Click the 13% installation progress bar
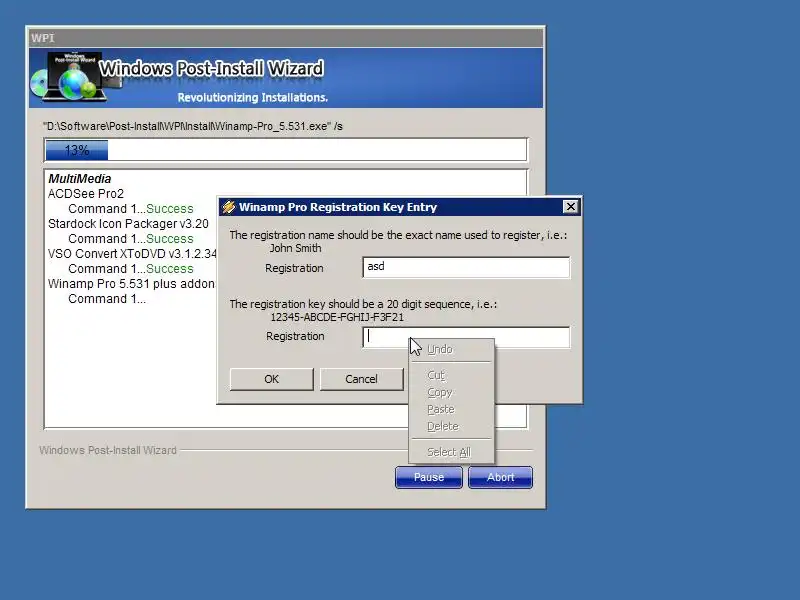 click(x=286, y=150)
